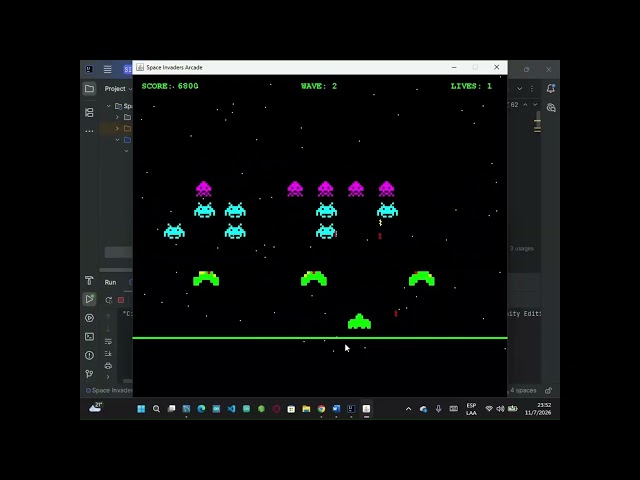Click the microphone tray icon
The height and width of the screenshot is (480, 640).
pyautogui.click(x=438, y=409)
